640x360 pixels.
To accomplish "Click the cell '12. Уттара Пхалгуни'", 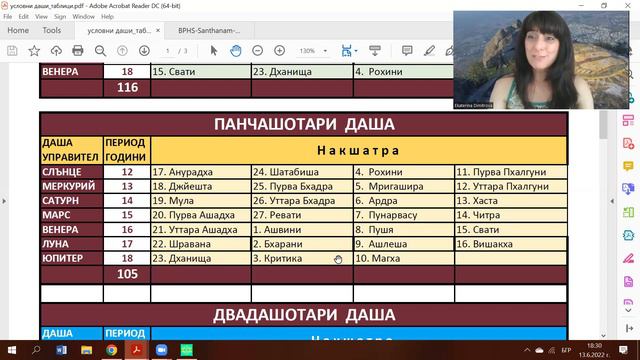I will click(511, 187).
